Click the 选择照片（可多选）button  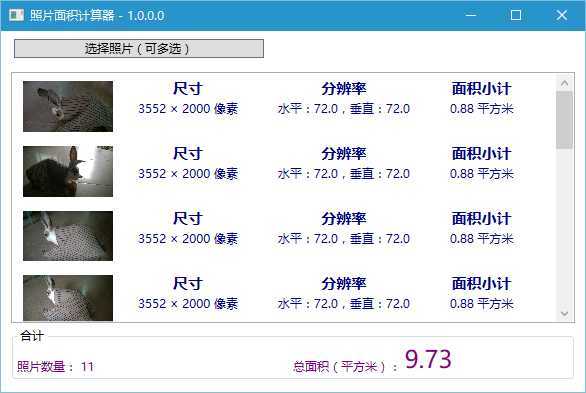coord(139,49)
